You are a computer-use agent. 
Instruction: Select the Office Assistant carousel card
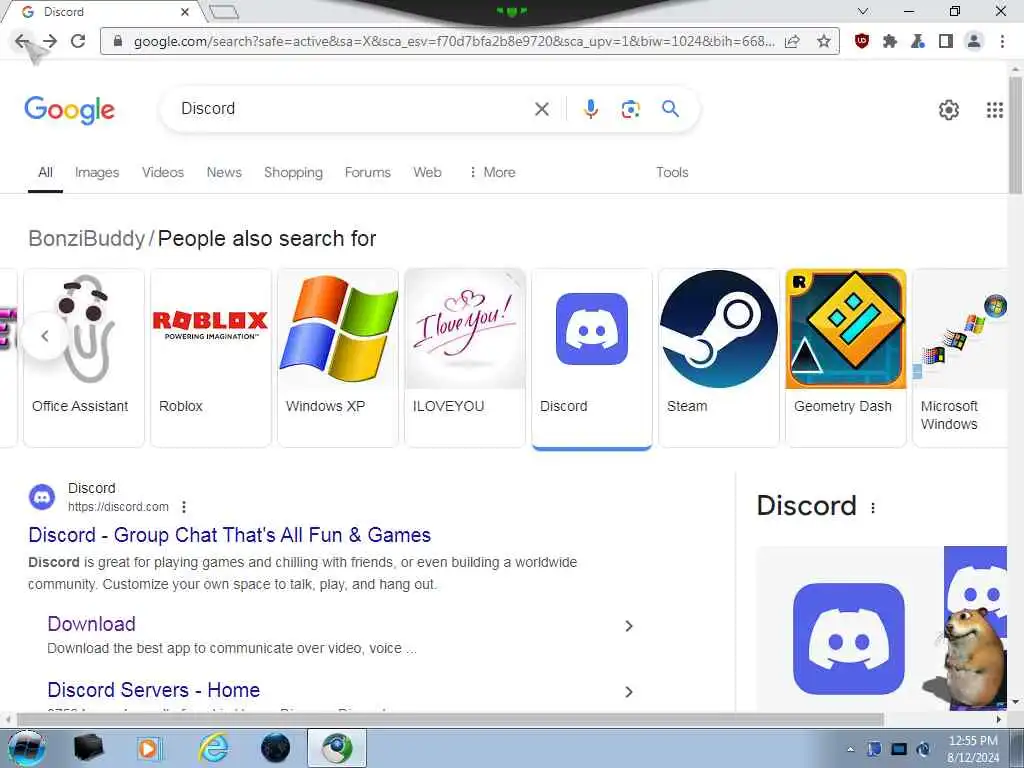coord(84,357)
